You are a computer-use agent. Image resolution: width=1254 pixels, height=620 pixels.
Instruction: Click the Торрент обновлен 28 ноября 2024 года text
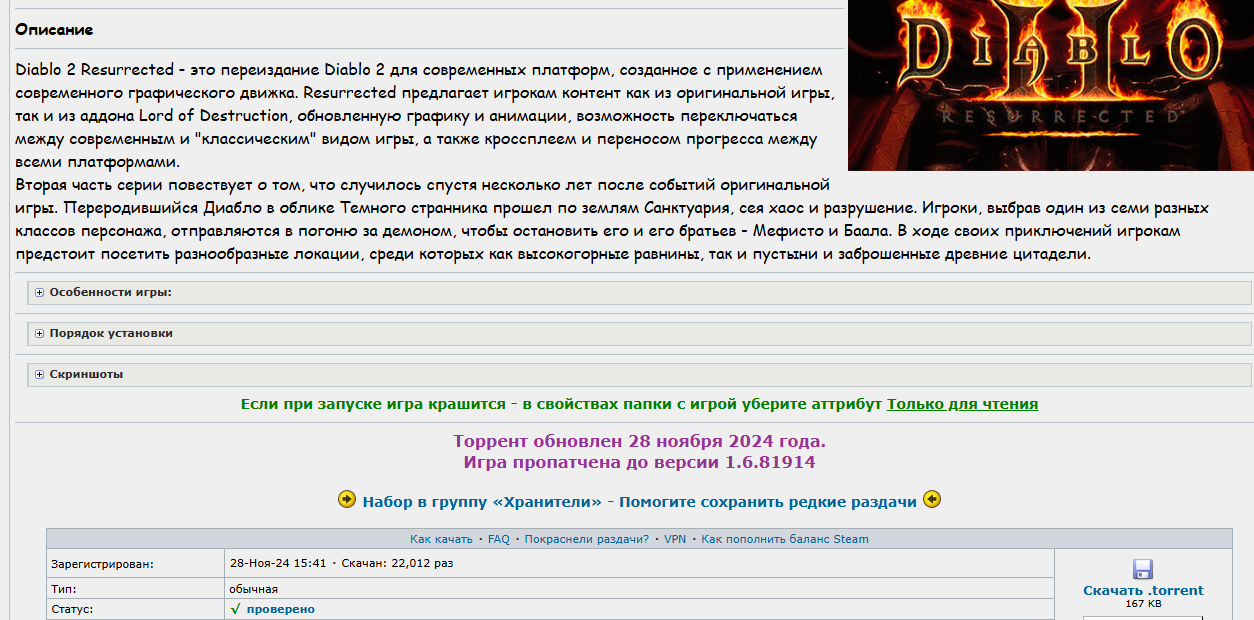click(x=639, y=441)
